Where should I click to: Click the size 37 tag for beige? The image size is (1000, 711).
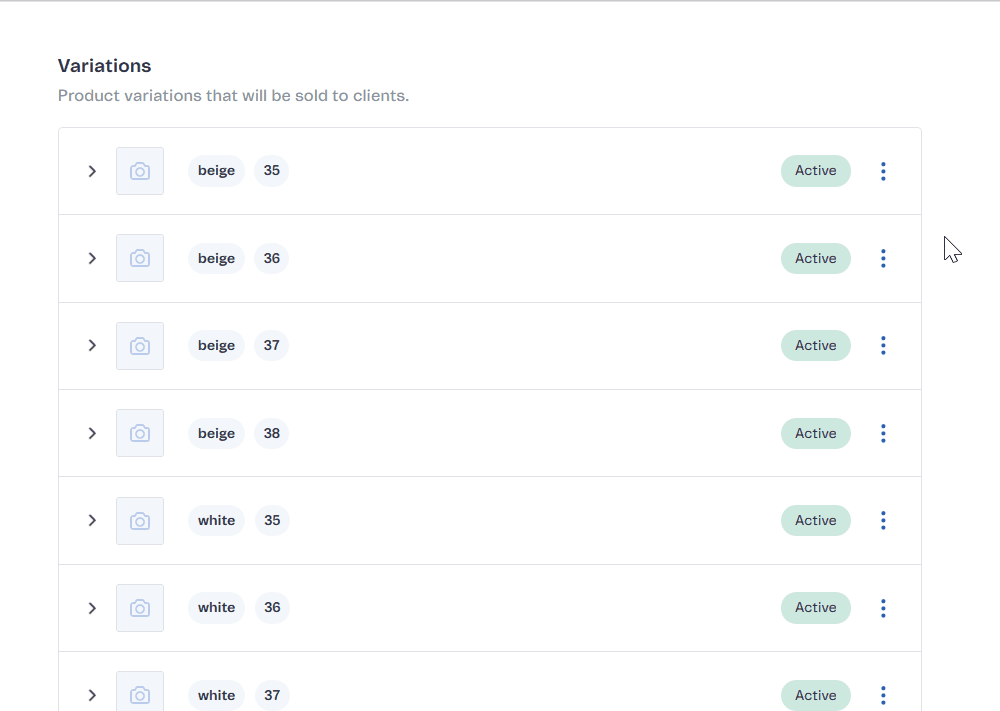tap(271, 345)
